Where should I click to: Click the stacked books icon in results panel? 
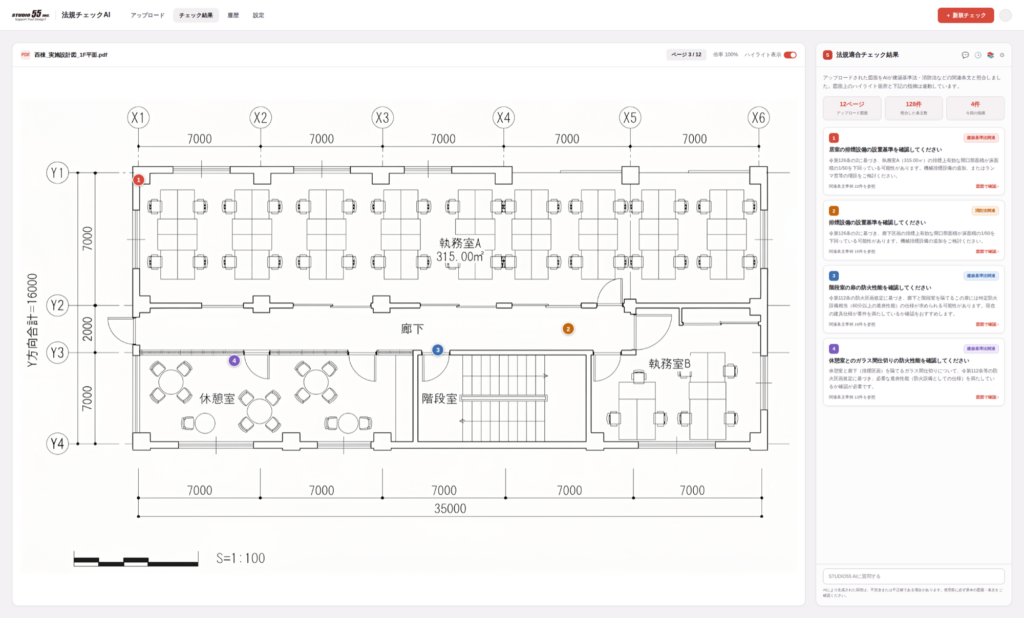point(990,55)
